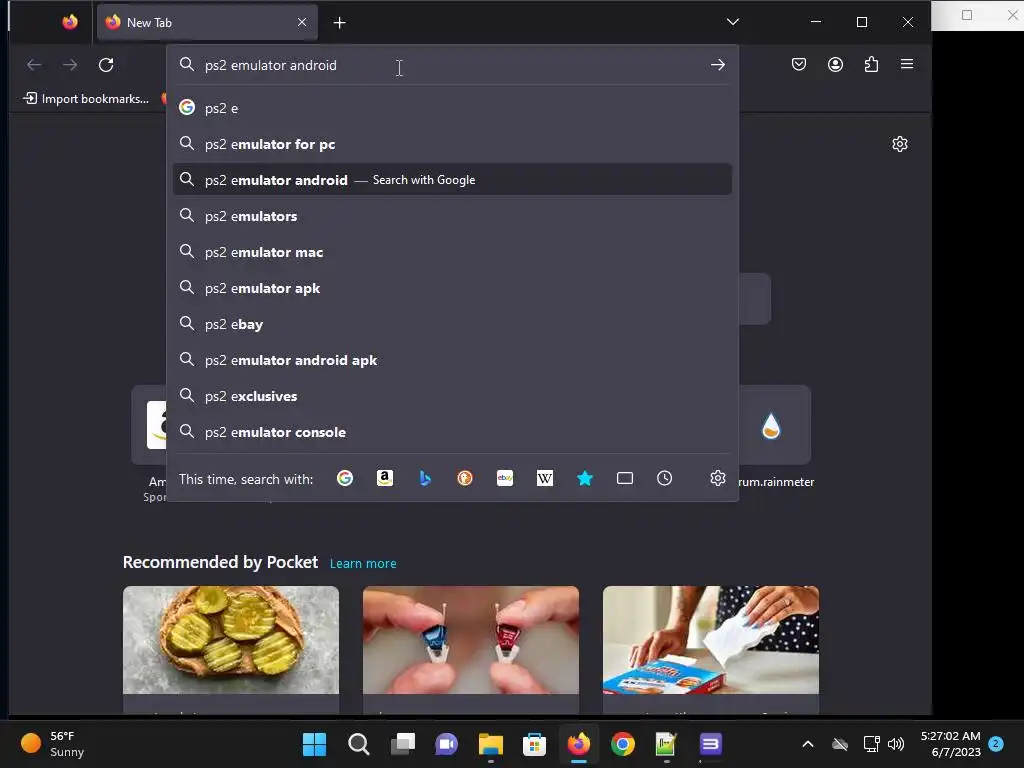Select suggestion 'ps2 emulator mac'
This screenshot has width=1024, height=768.
point(452,252)
